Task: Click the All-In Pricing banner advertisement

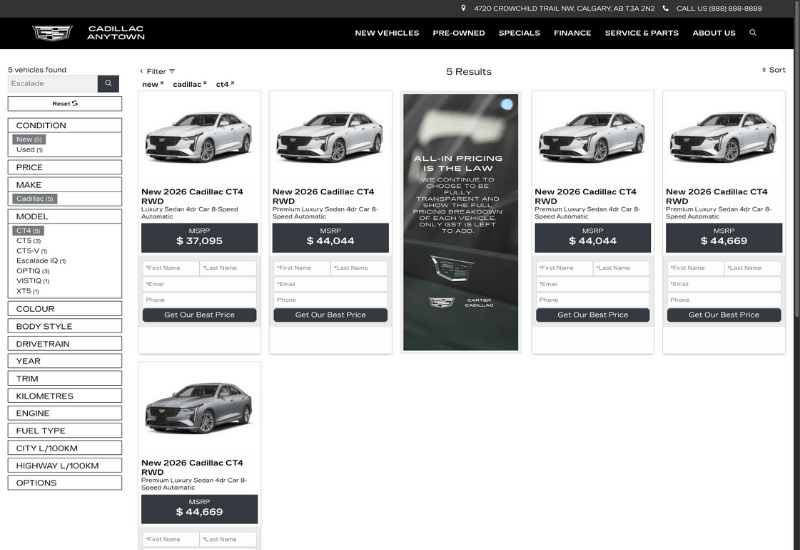Action: pyautogui.click(x=460, y=222)
